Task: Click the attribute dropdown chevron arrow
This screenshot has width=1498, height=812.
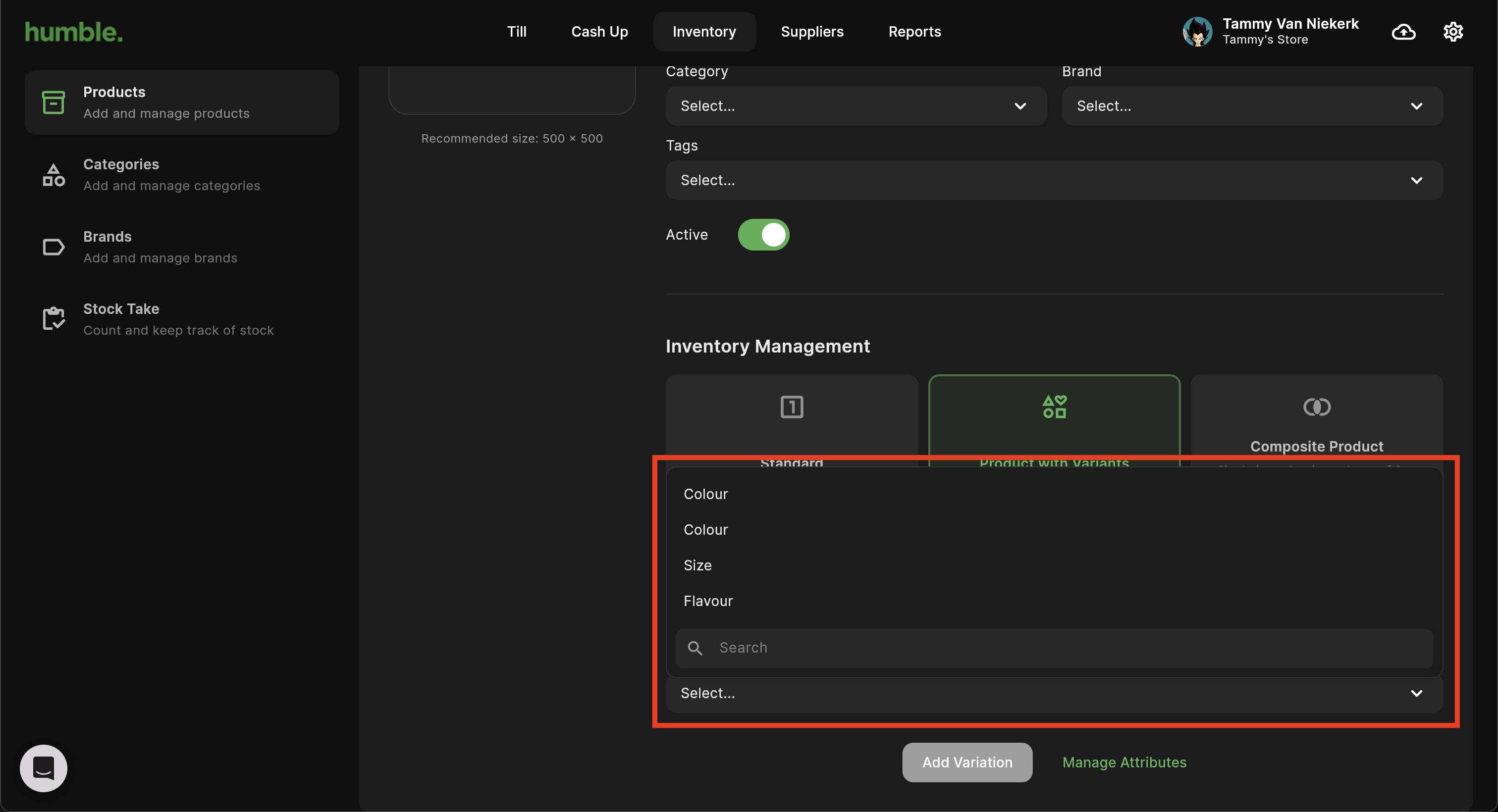Action: pyautogui.click(x=1416, y=693)
